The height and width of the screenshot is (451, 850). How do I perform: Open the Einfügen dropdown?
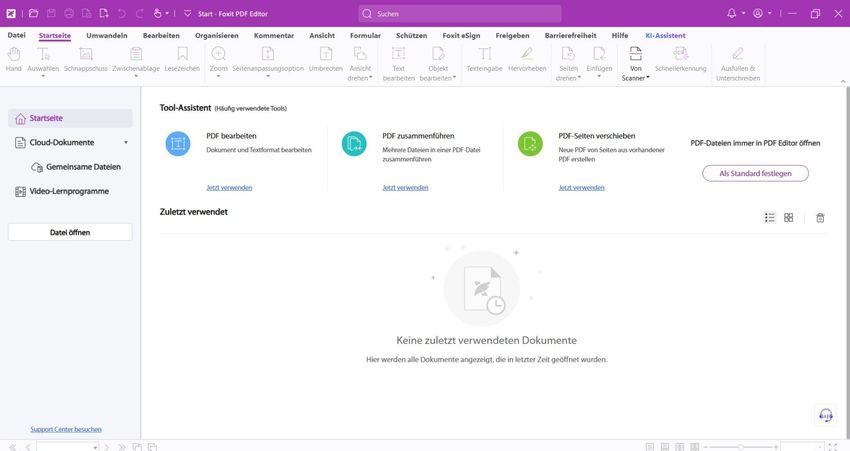click(x=599, y=76)
